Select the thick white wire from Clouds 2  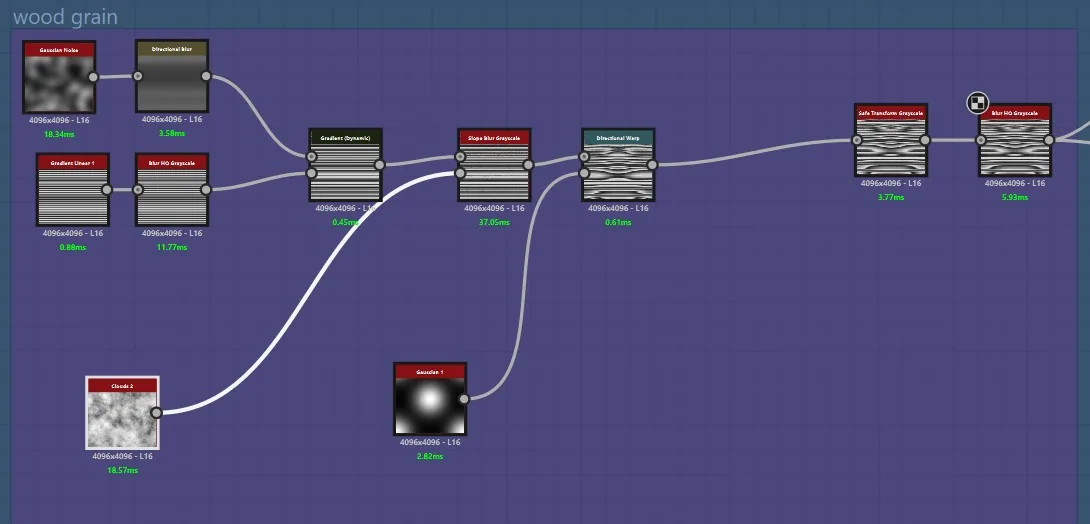pos(306,295)
